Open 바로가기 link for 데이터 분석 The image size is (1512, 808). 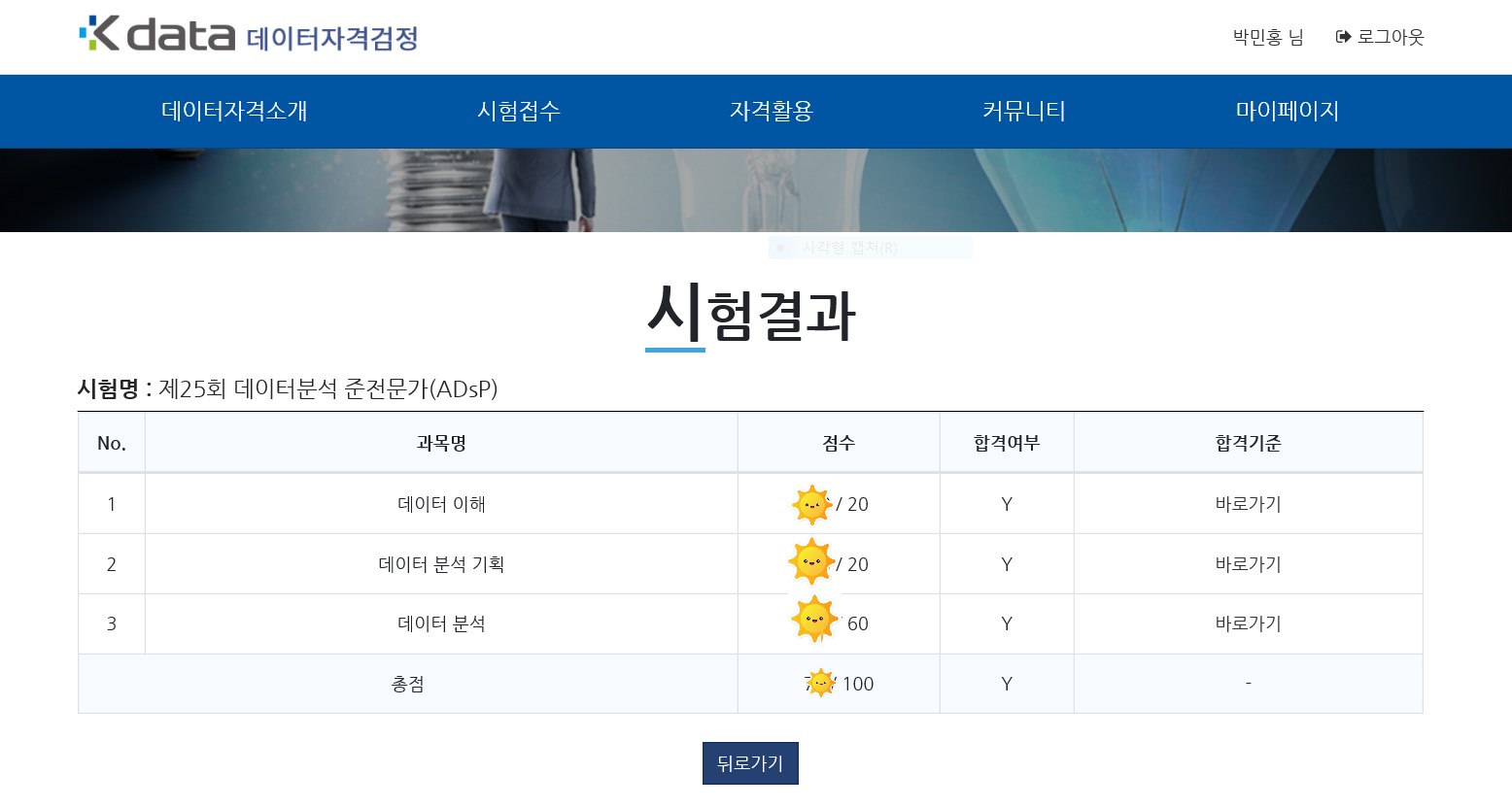(1249, 623)
